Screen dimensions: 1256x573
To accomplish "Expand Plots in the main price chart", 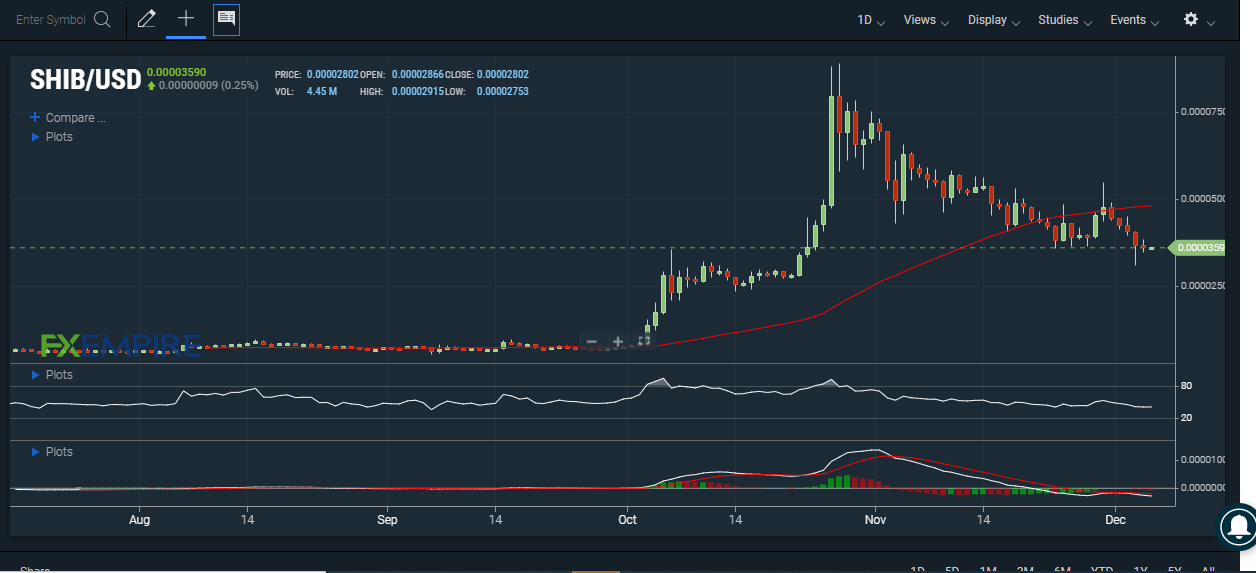I will pyautogui.click(x=52, y=137).
